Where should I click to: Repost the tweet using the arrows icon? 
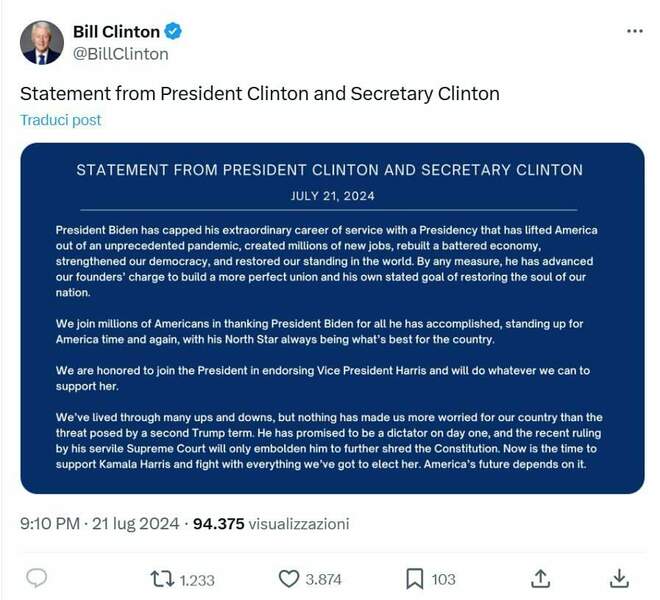tap(161, 578)
